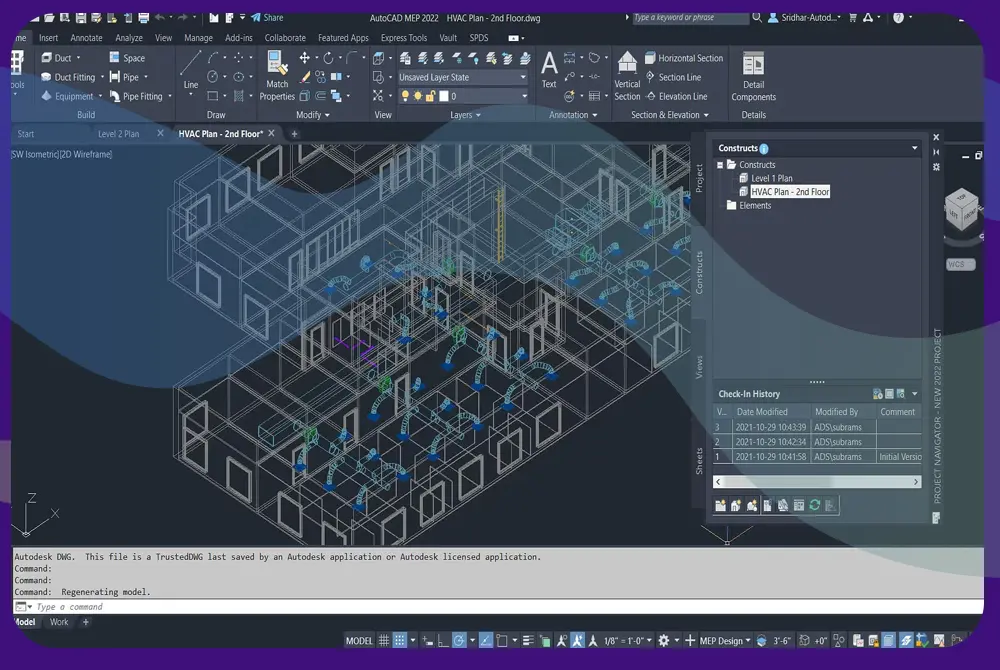Toggle the drawing grid display in status bar
Viewport: 1000px width, 670px height.
point(384,641)
